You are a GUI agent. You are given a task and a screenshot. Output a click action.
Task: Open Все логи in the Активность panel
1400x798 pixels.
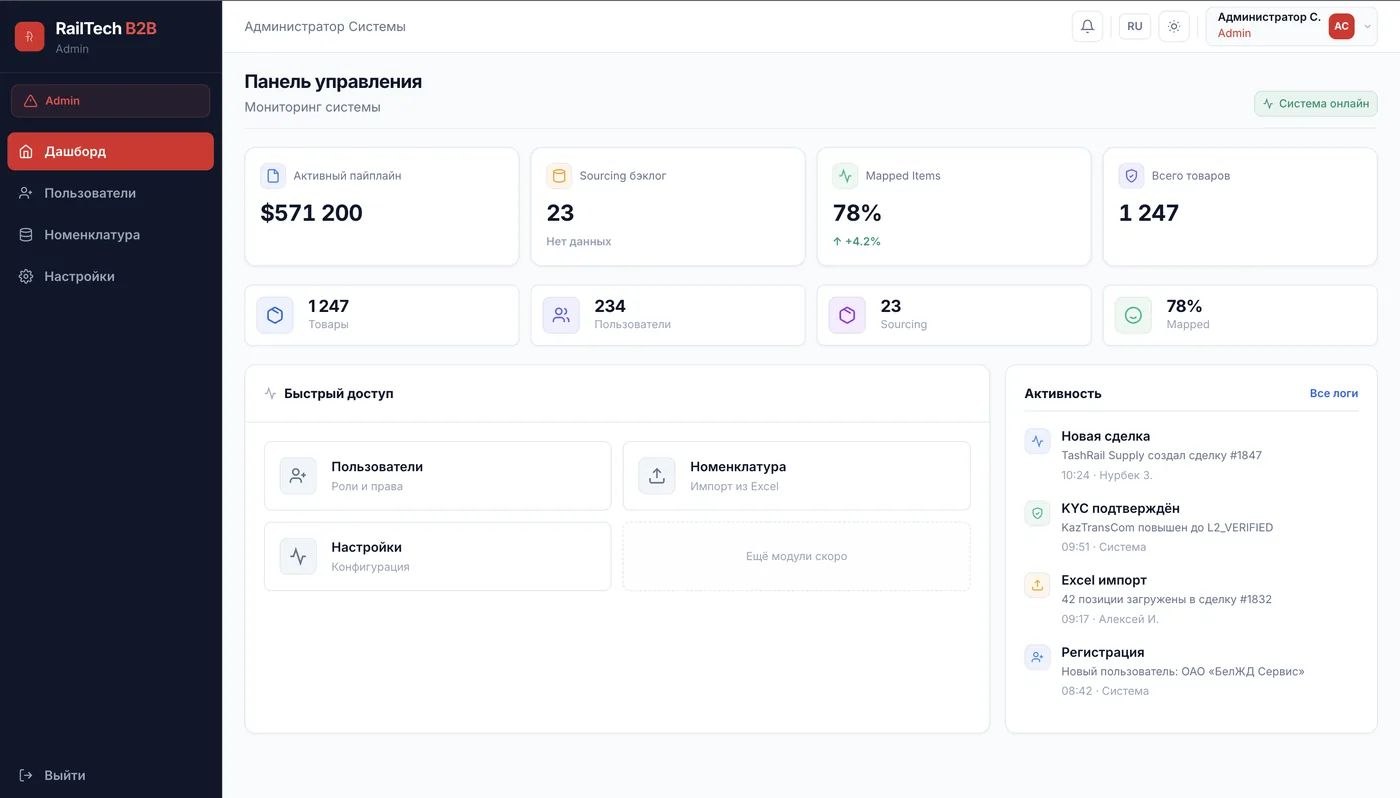coord(1334,393)
